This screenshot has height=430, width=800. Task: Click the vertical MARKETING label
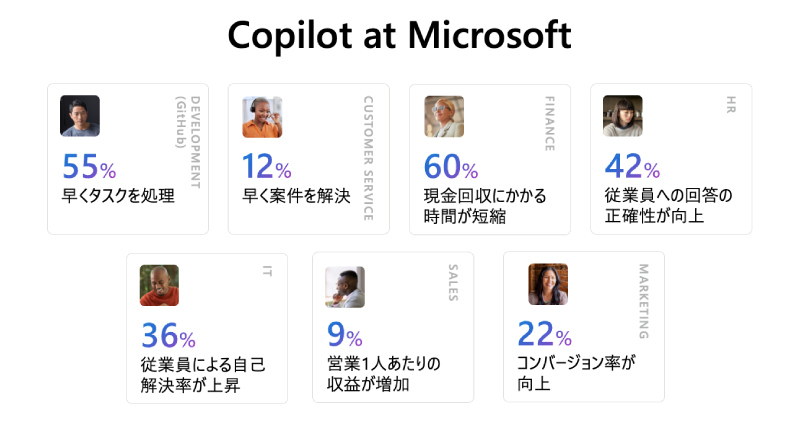tap(643, 301)
